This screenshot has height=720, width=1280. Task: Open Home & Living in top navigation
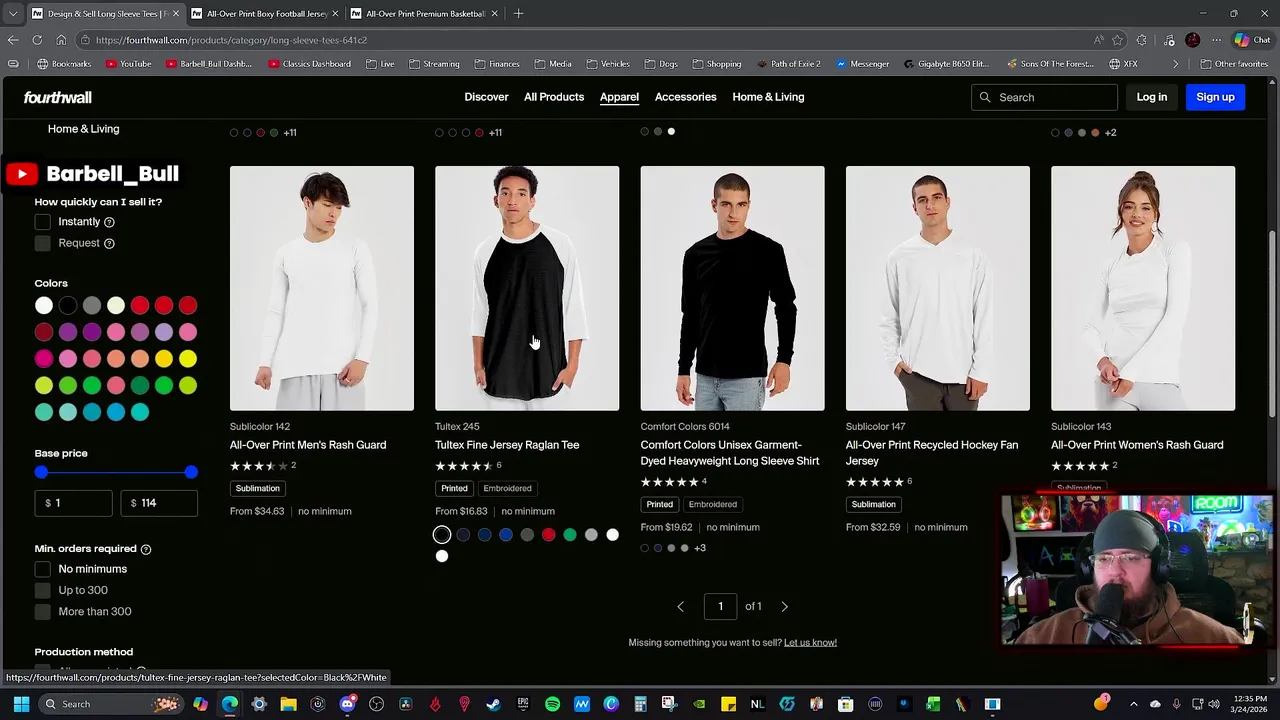[768, 97]
